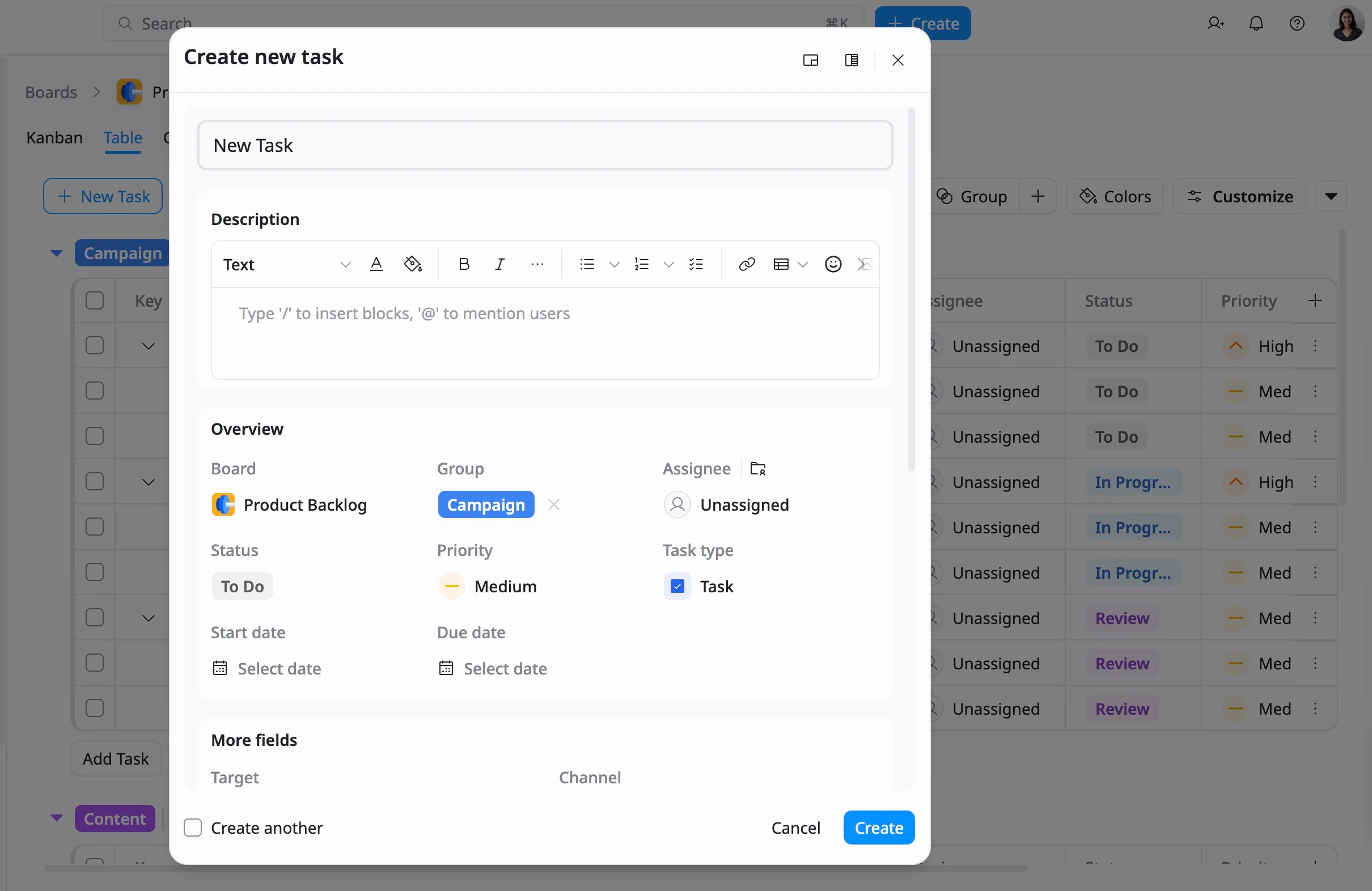Switch to Table view tab
Viewport: 1372px width, 891px height.
(x=123, y=137)
